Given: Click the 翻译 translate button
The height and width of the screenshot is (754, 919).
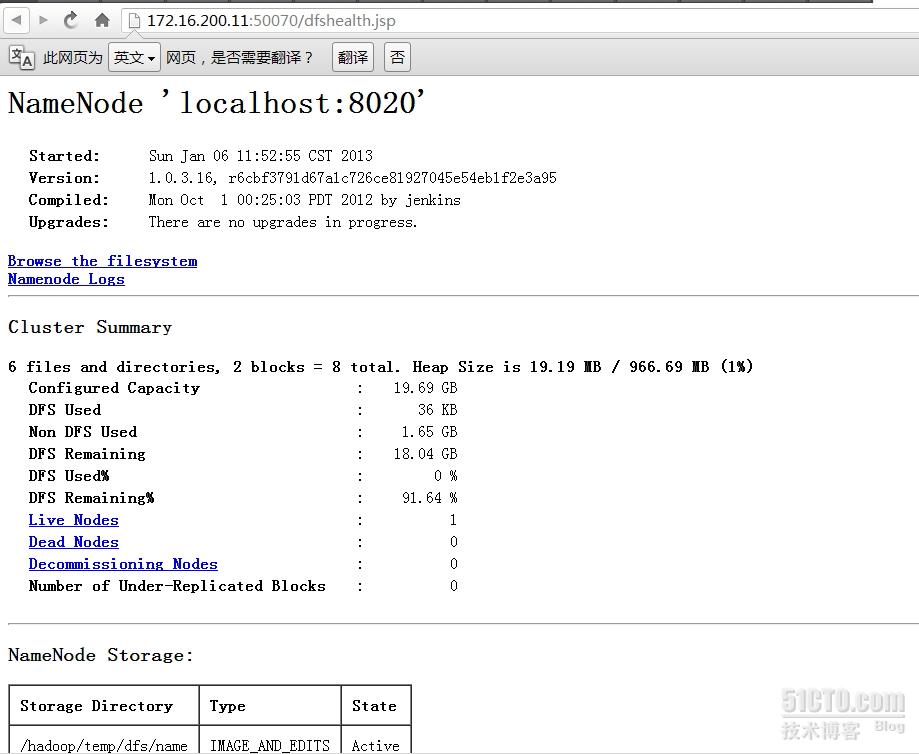Looking at the screenshot, I should [x=353, y=57].
